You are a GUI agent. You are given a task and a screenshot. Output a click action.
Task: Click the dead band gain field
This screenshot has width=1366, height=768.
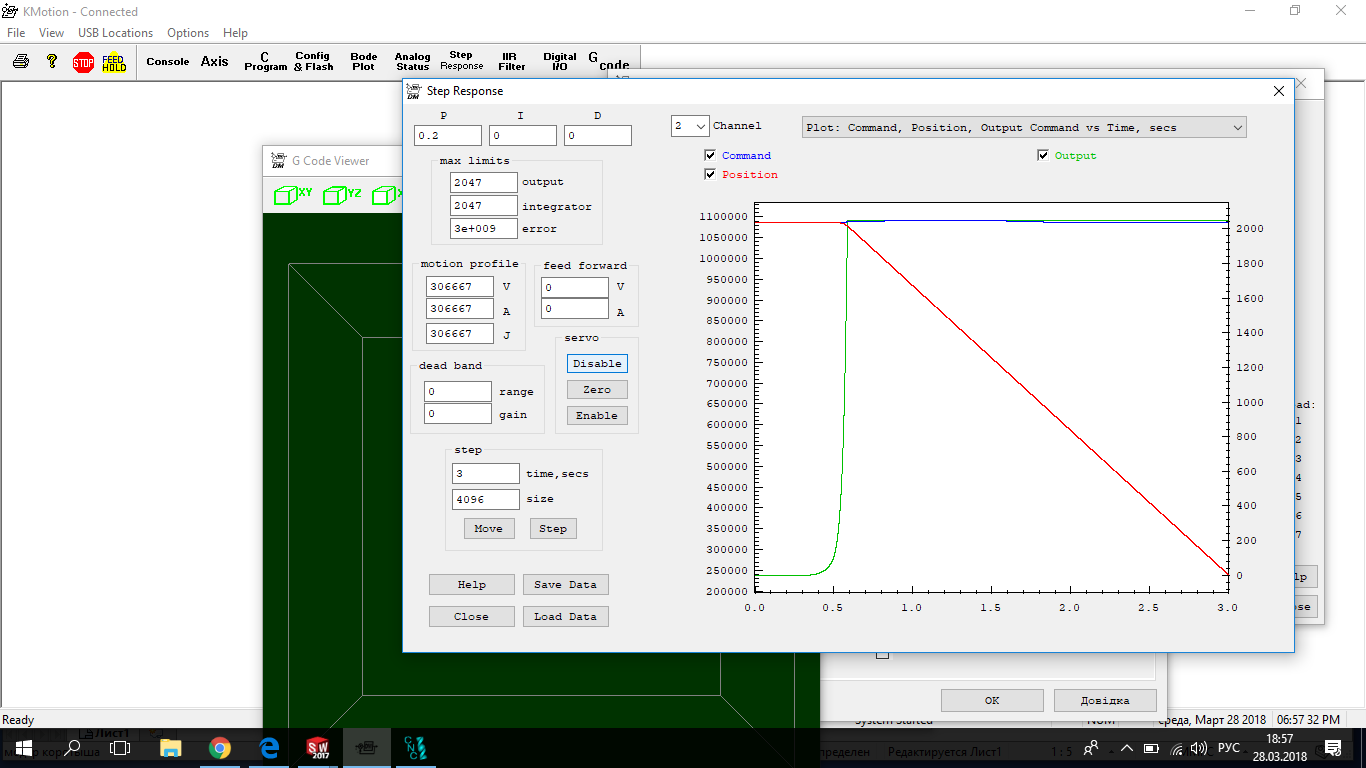click(458, 414)
